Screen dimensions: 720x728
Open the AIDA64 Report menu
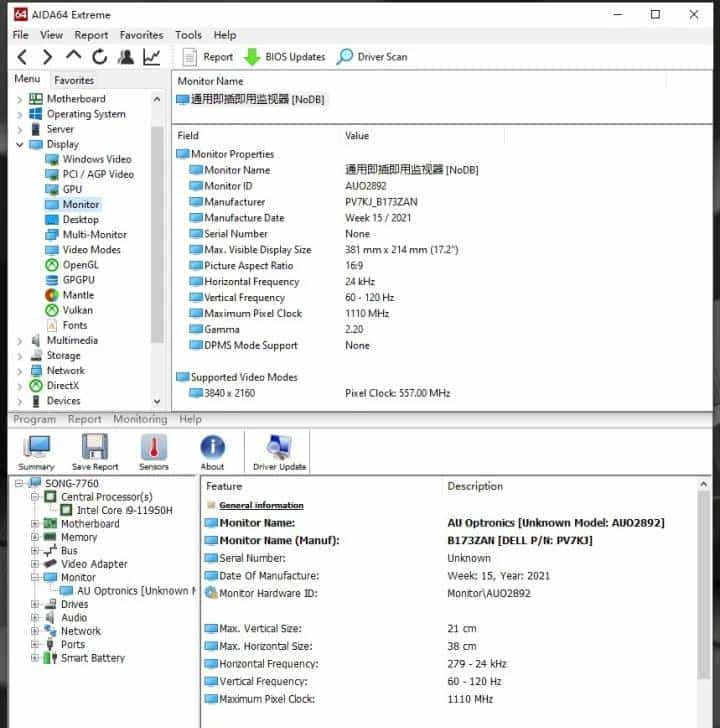pyautogui.click(x=91, y=35)
